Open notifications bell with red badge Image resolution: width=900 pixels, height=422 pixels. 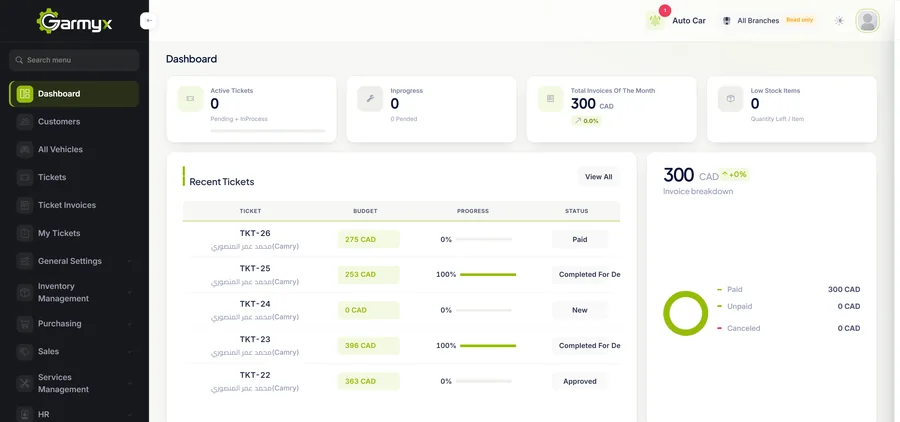click(x=655, y=21)
